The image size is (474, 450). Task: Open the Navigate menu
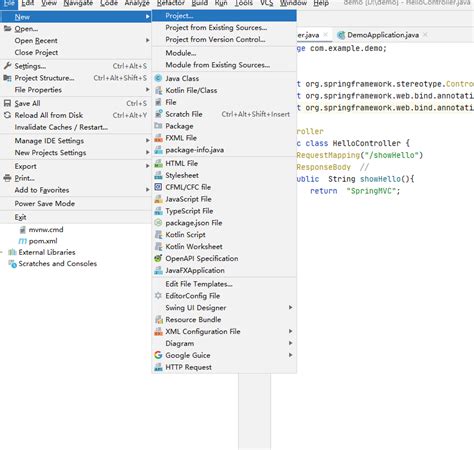pyautogui.click(x=78, y=3)
